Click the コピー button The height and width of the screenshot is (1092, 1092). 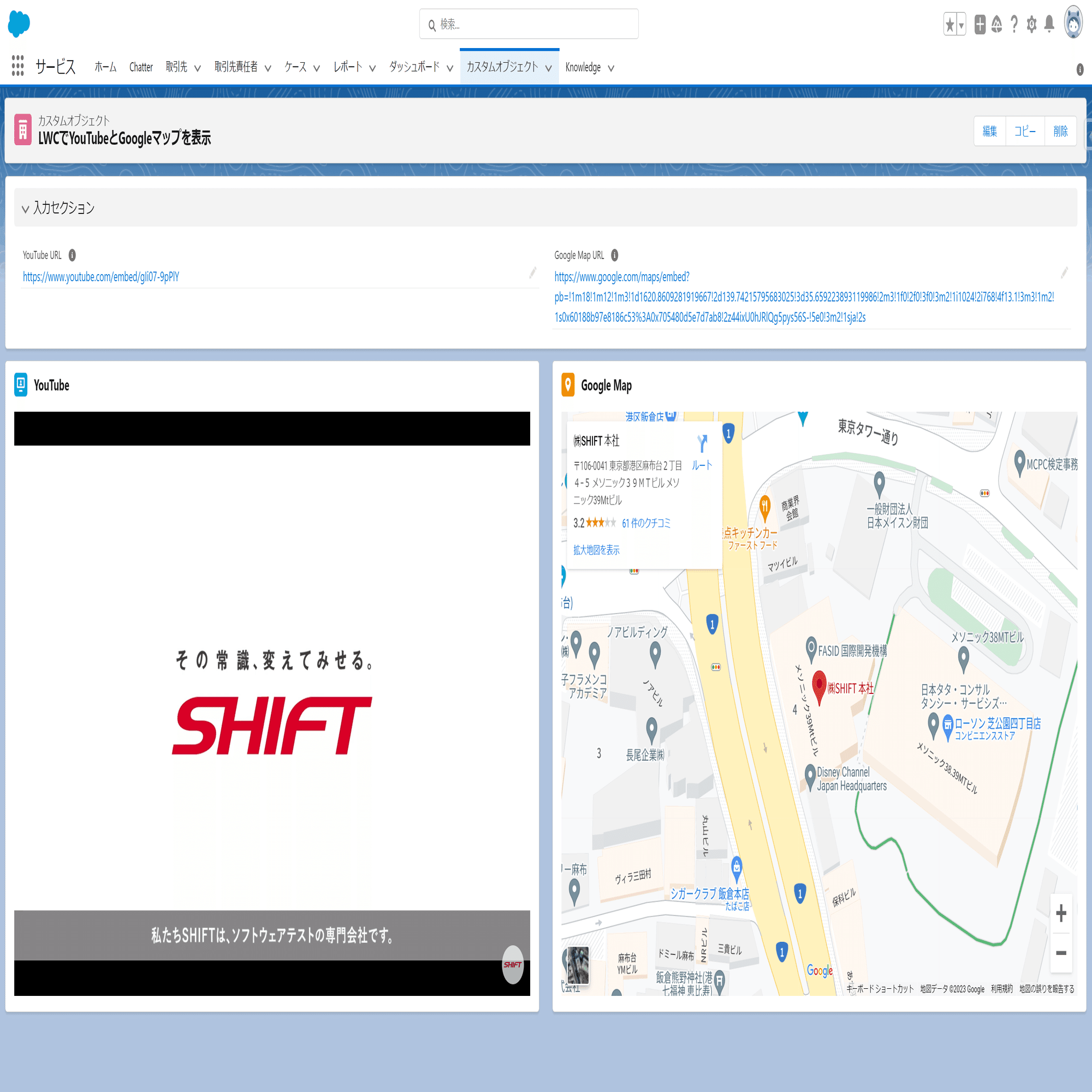1025,131
